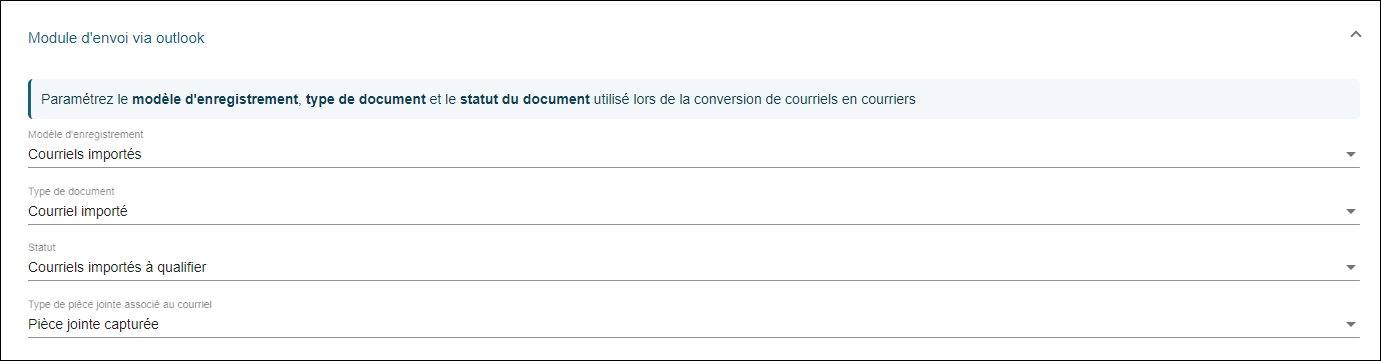Screen dimensions: 1381x361
Task: Click the word Paramétrez in the info banner
Action: point(77,99)
